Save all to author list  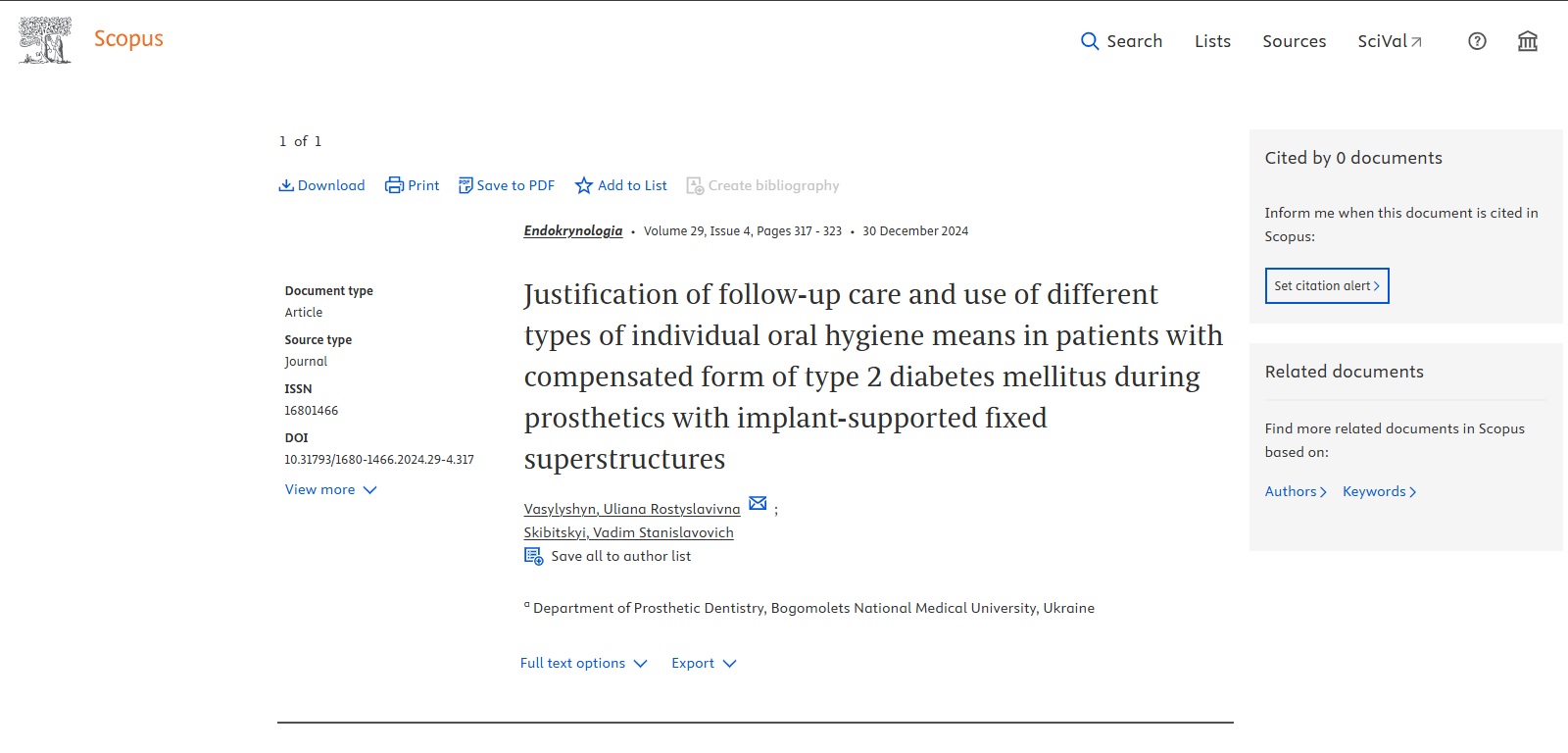click(608, 556)
